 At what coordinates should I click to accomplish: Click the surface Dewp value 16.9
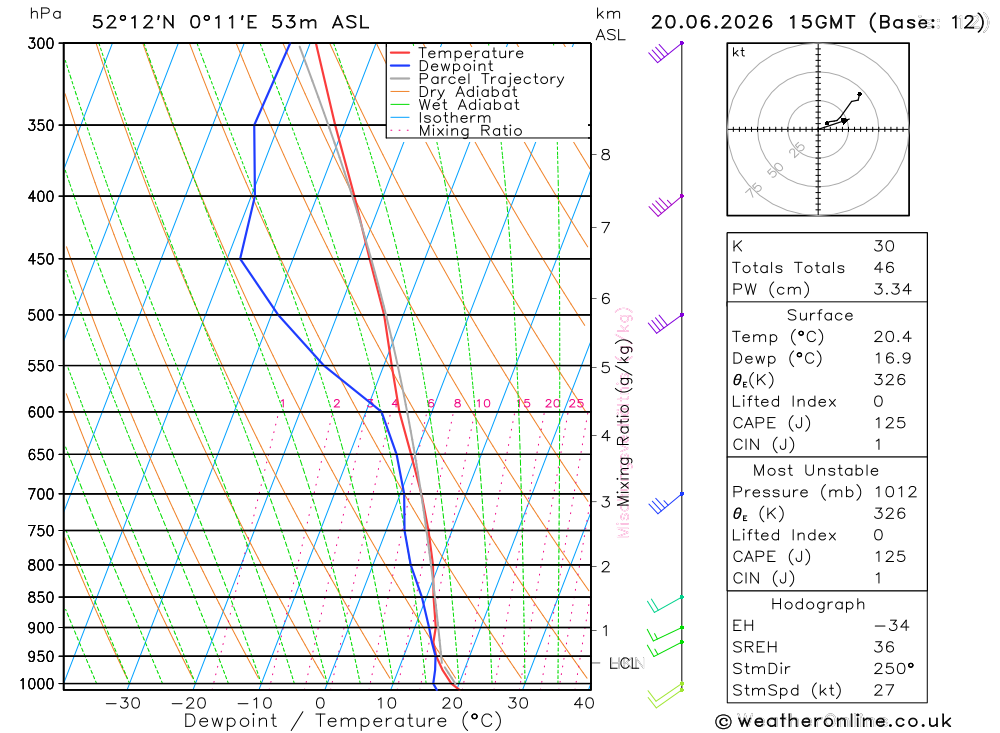coord(892,359)
